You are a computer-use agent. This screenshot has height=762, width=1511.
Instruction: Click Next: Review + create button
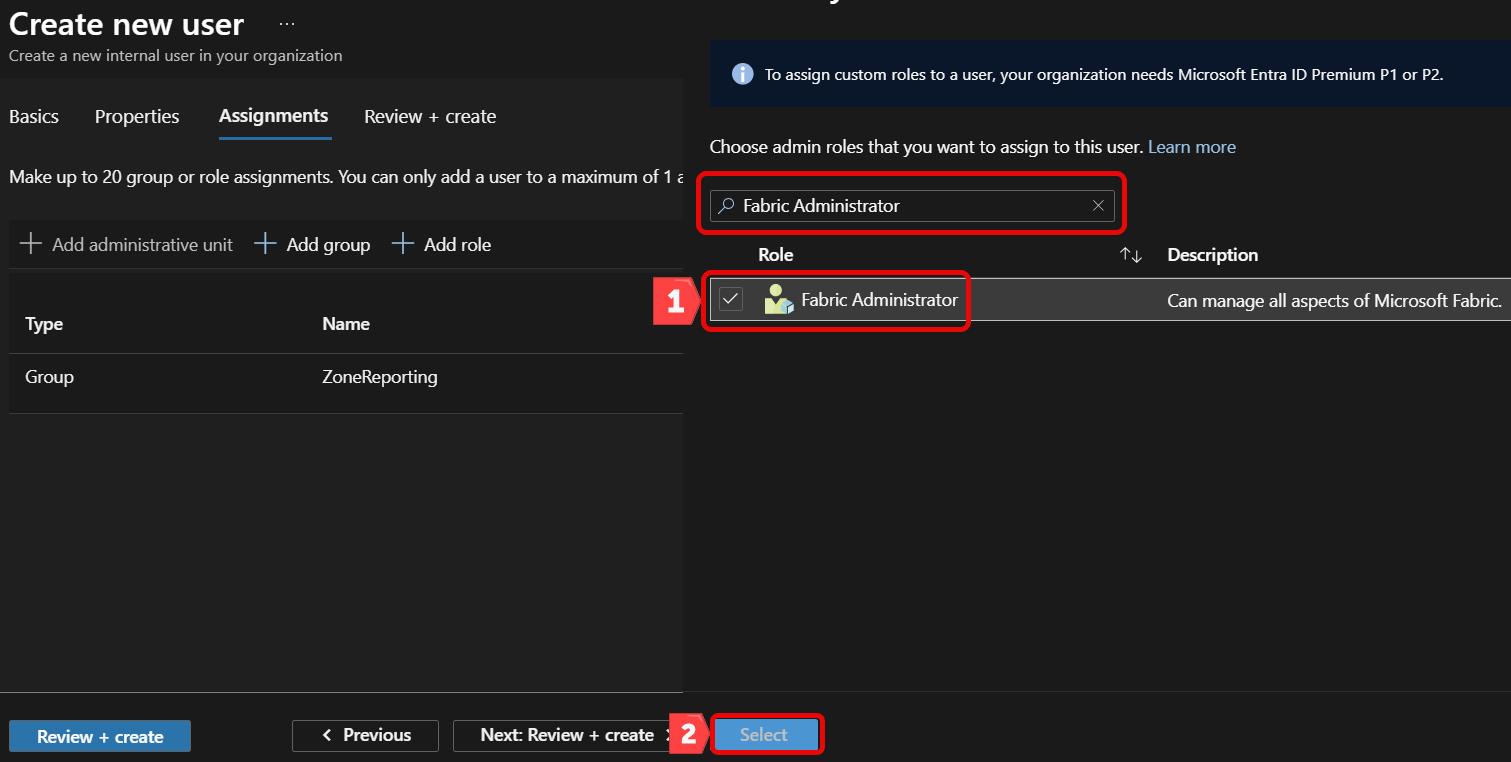pos(567,735)
